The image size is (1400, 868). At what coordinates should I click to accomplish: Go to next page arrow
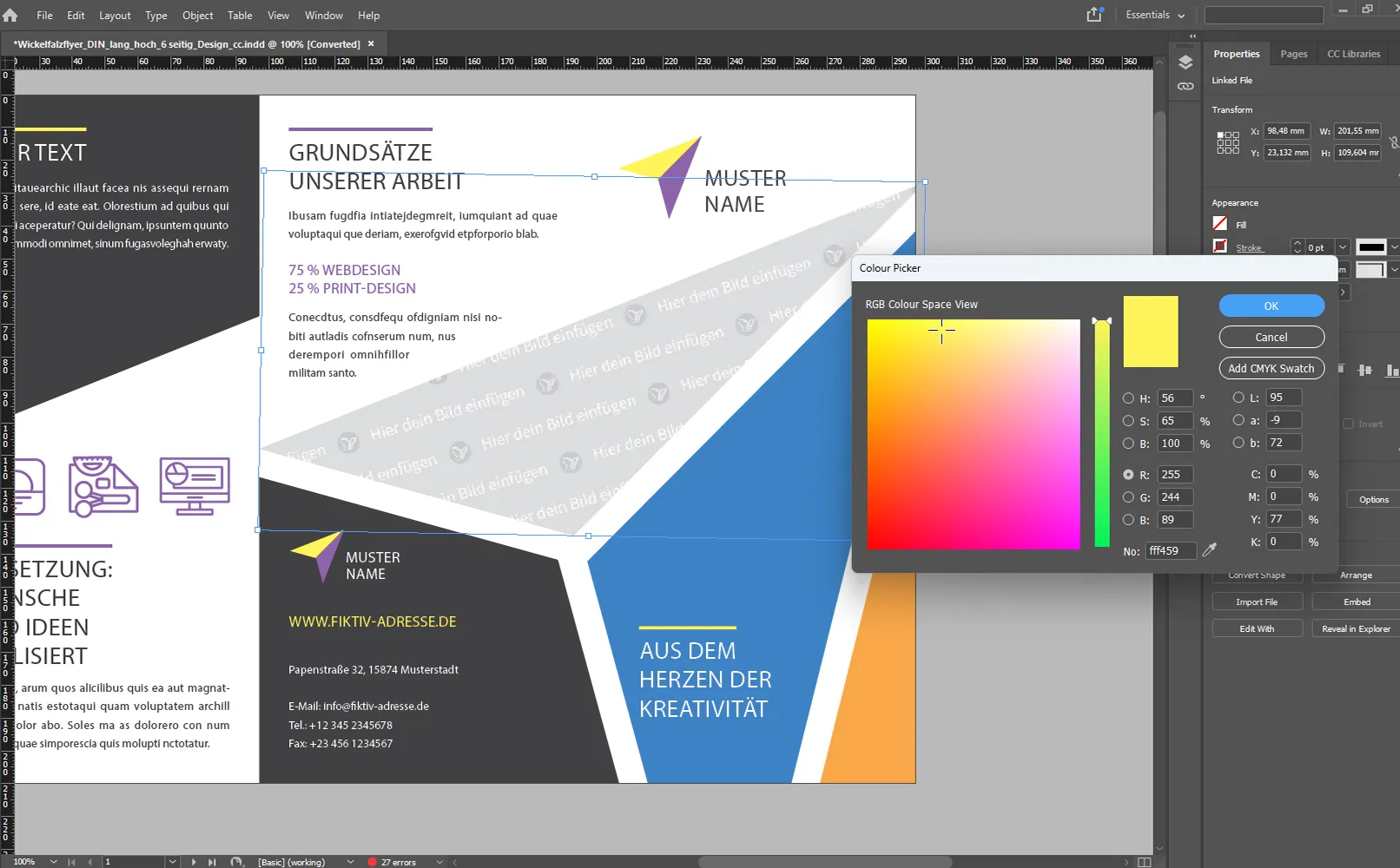(194, 862)
